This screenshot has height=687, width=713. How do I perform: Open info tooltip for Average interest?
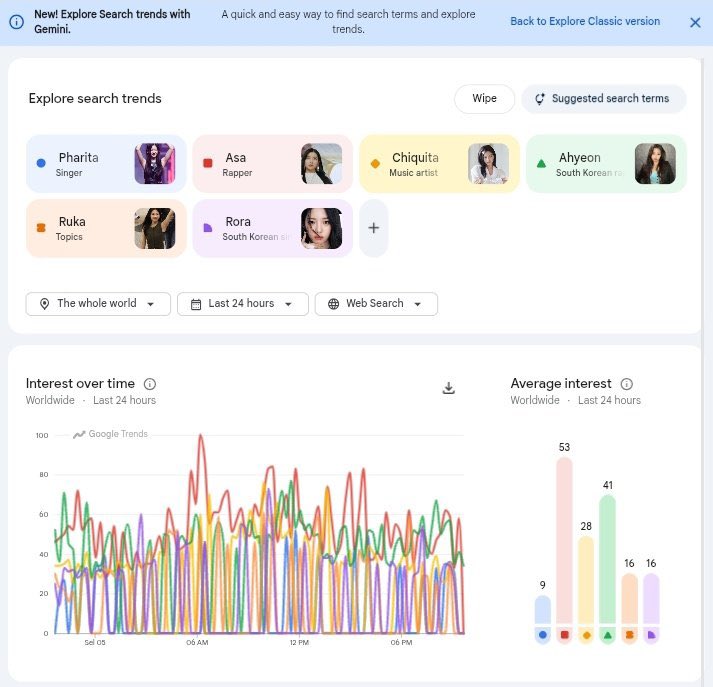tap(627, 384)
